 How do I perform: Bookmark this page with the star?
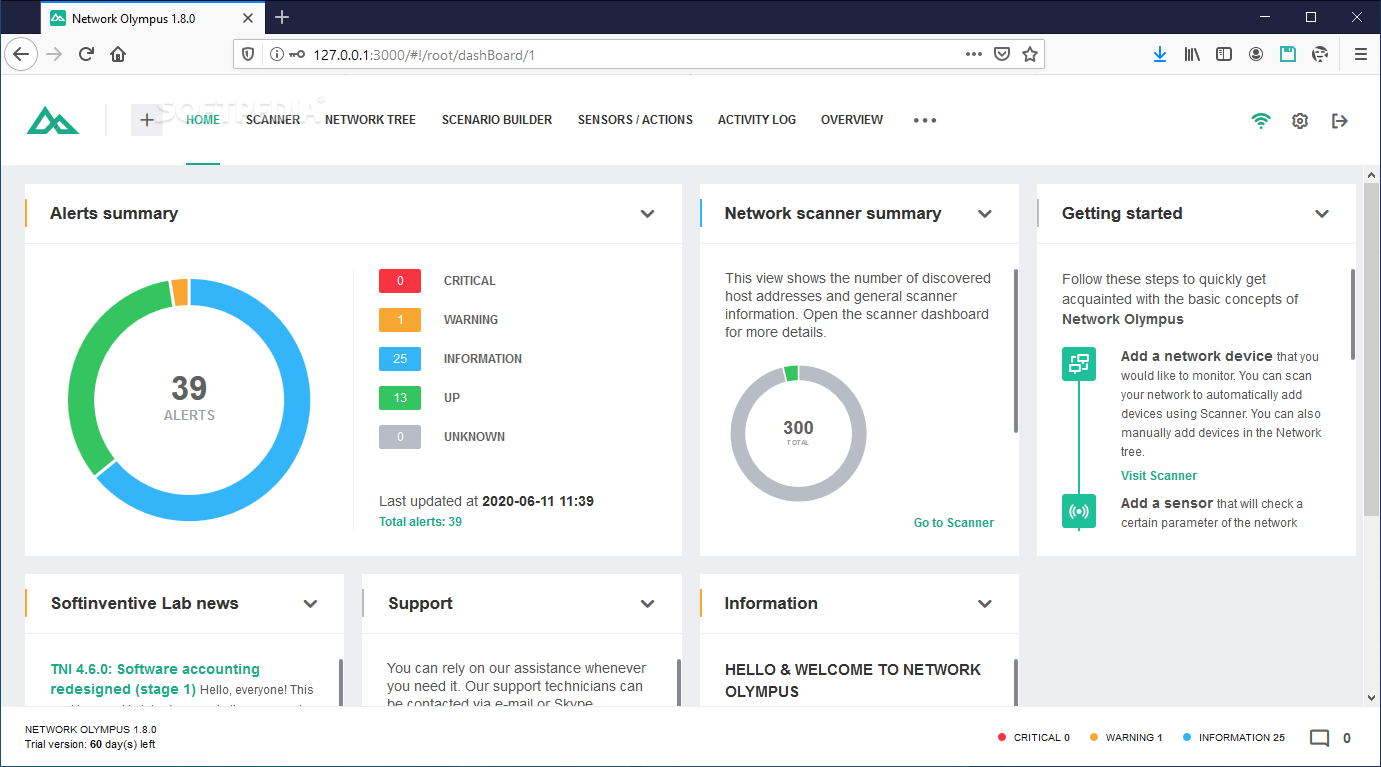1030,54
